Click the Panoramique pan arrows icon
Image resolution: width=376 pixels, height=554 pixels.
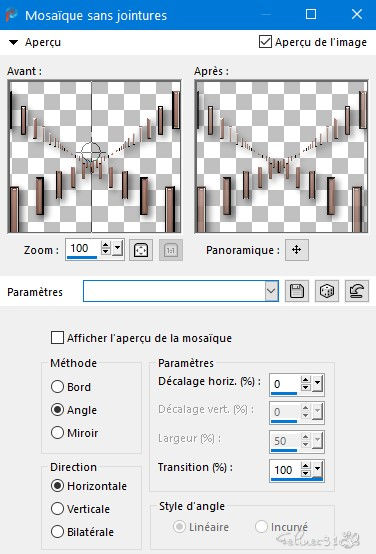point(297,250)
